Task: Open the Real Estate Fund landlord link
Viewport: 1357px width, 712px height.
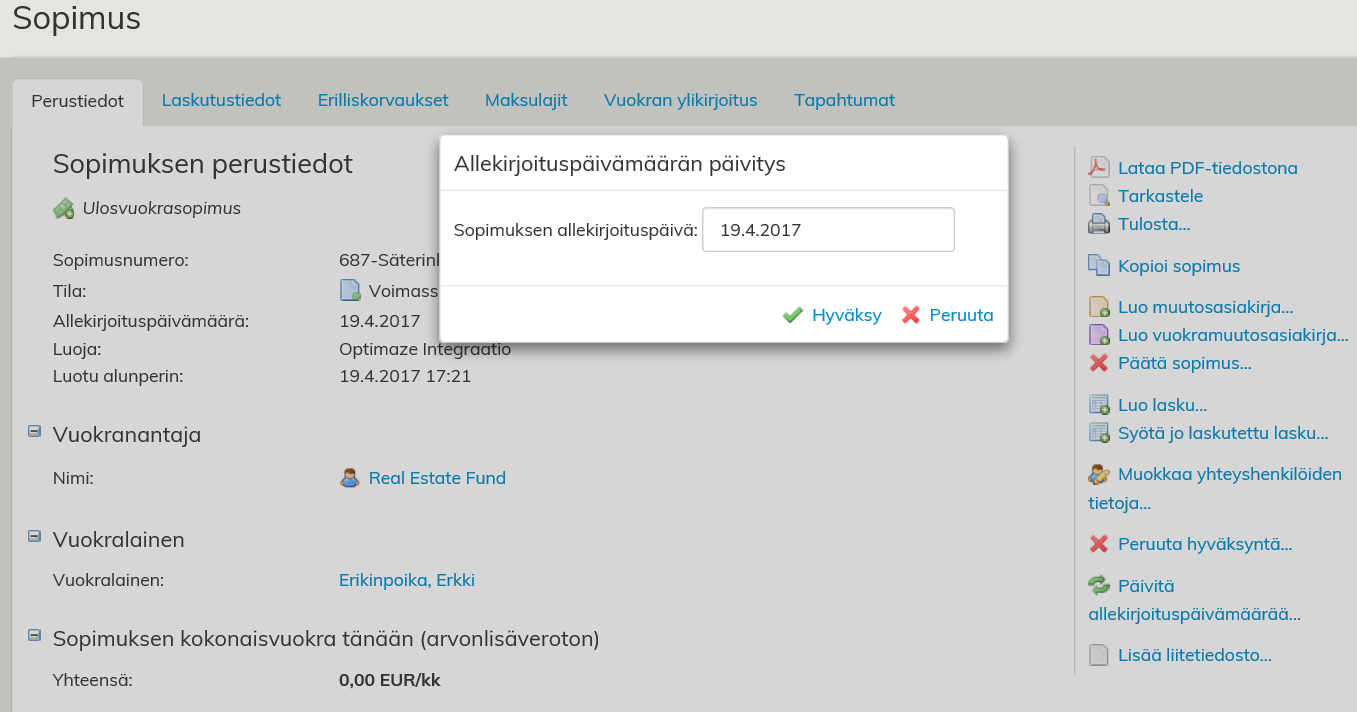Action: 437,478
